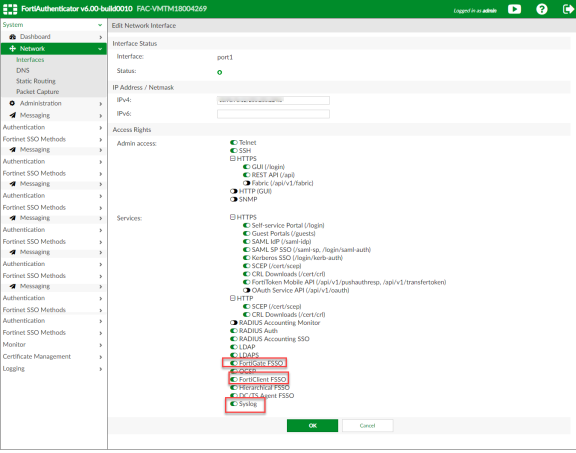576x453 pixels.
Task: Toggle Guest Portals (/guests) service
Action: click(x=246, y=233)
